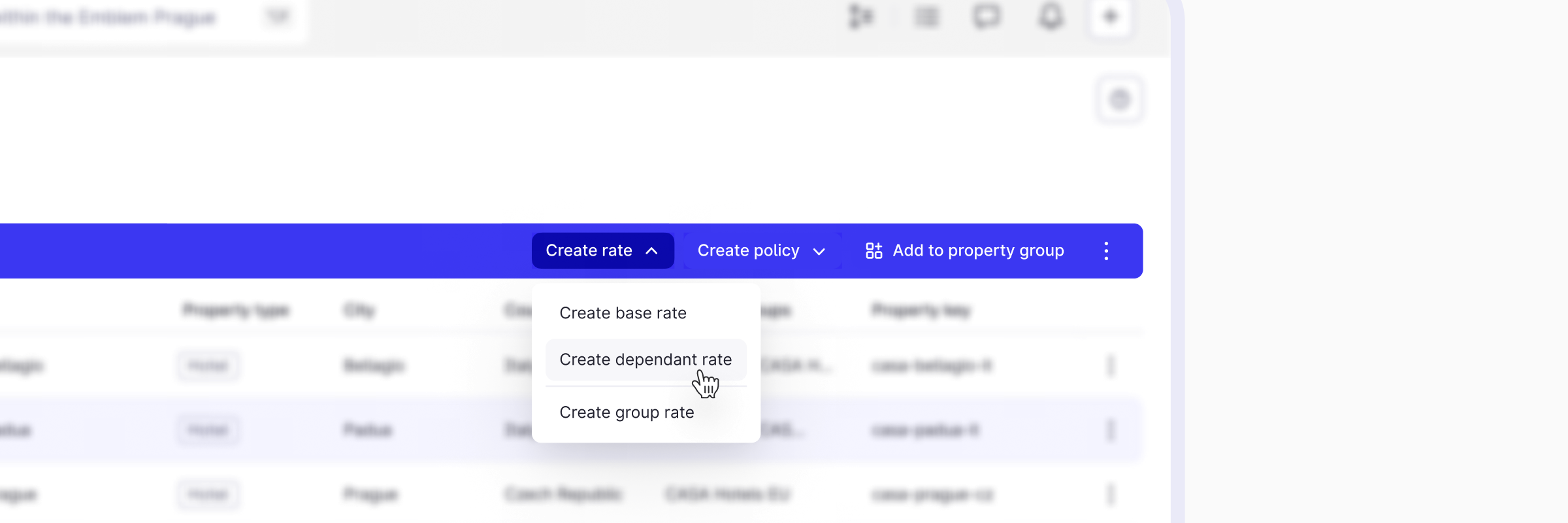Select Create group rate from the menu
Screen dimensions: 1568x523
coord(627,412)
